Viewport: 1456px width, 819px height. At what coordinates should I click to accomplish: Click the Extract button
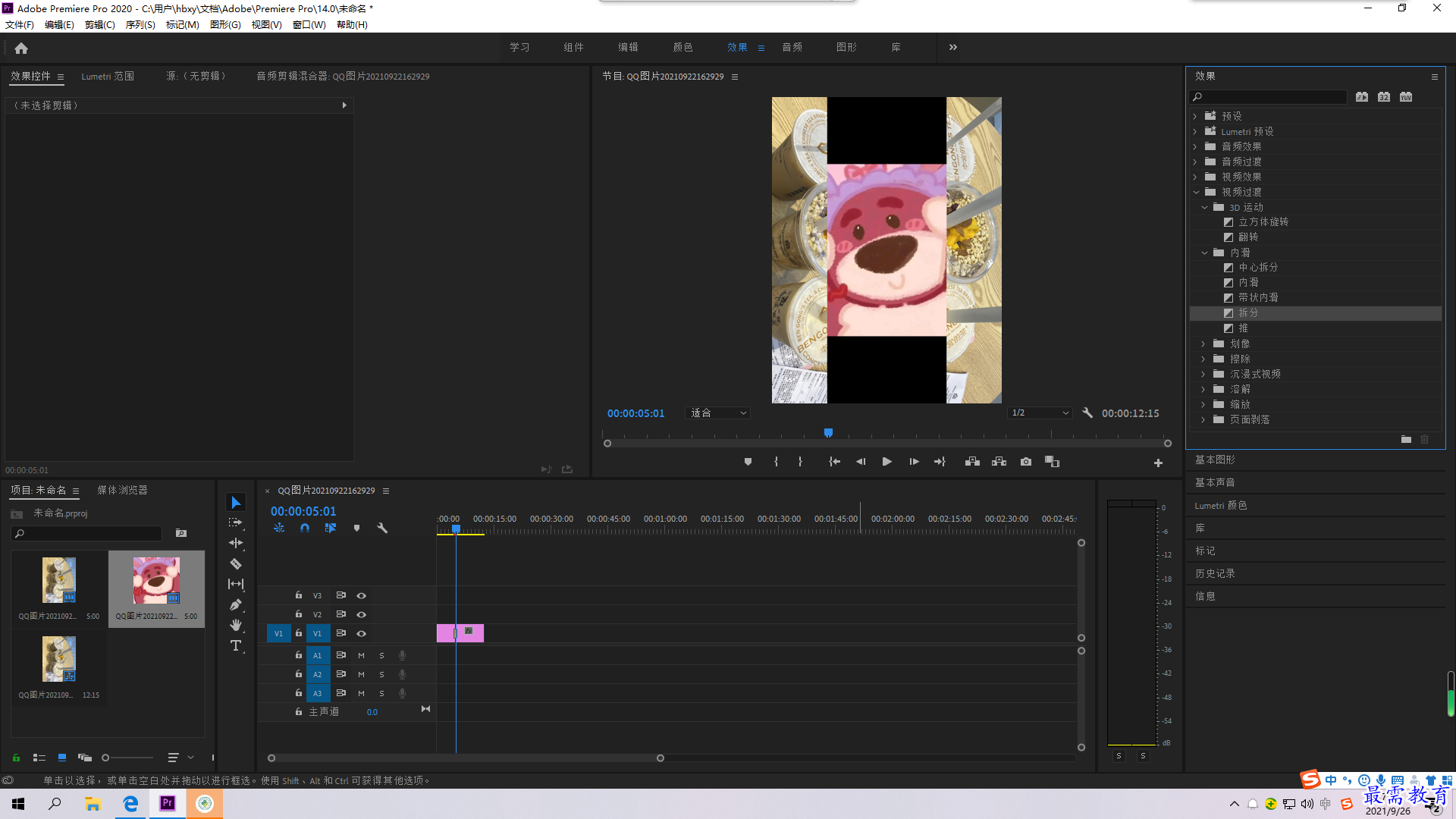point(999,462)
